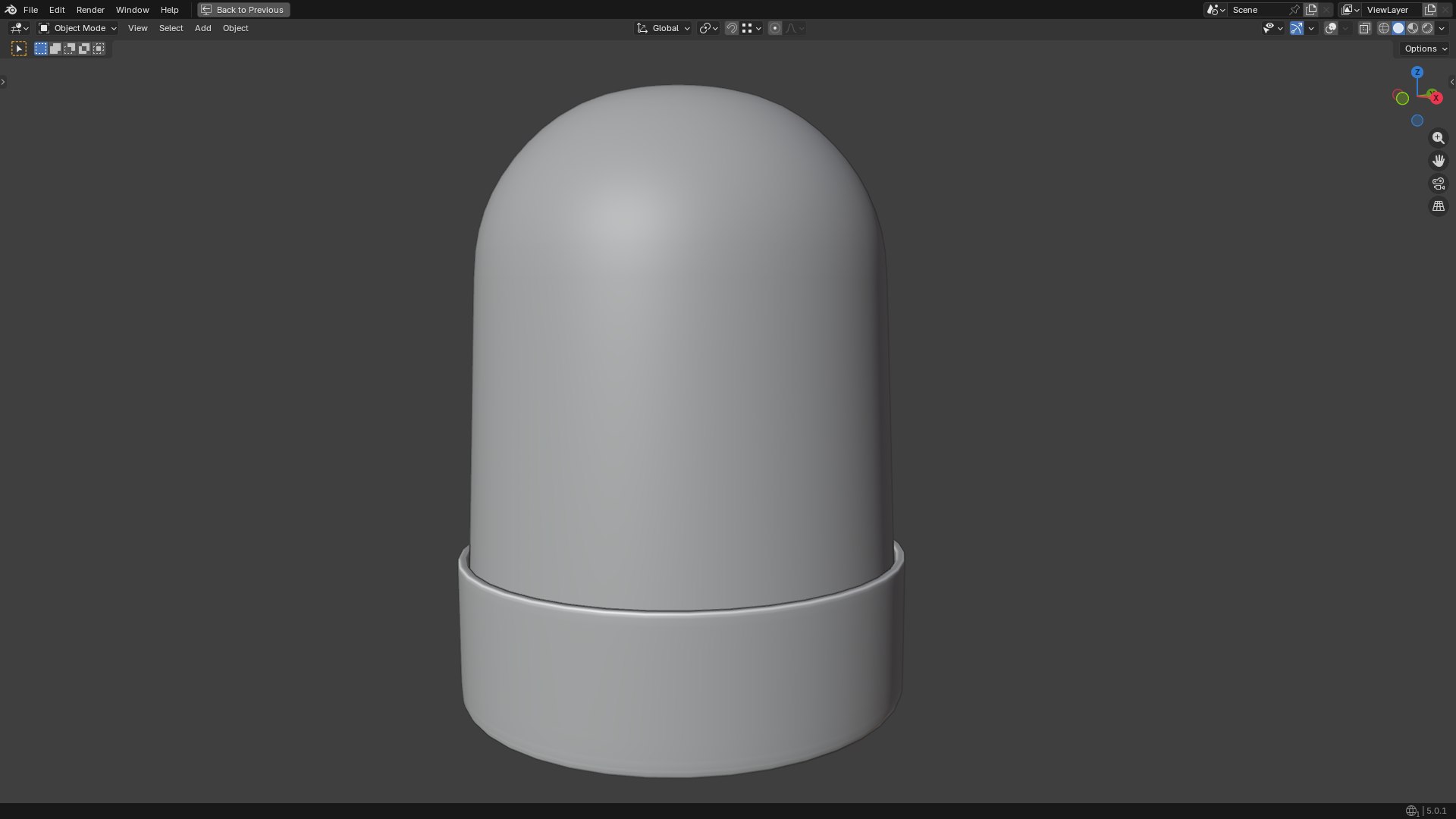This screenshot has height=819, width=1456.
Task: Set selection mode to extend
Action: point(55,49)
